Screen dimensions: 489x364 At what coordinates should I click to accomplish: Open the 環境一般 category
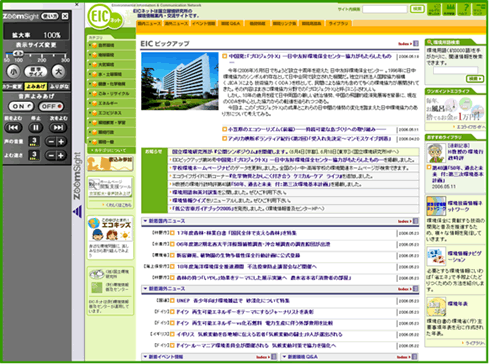[111, 142]
